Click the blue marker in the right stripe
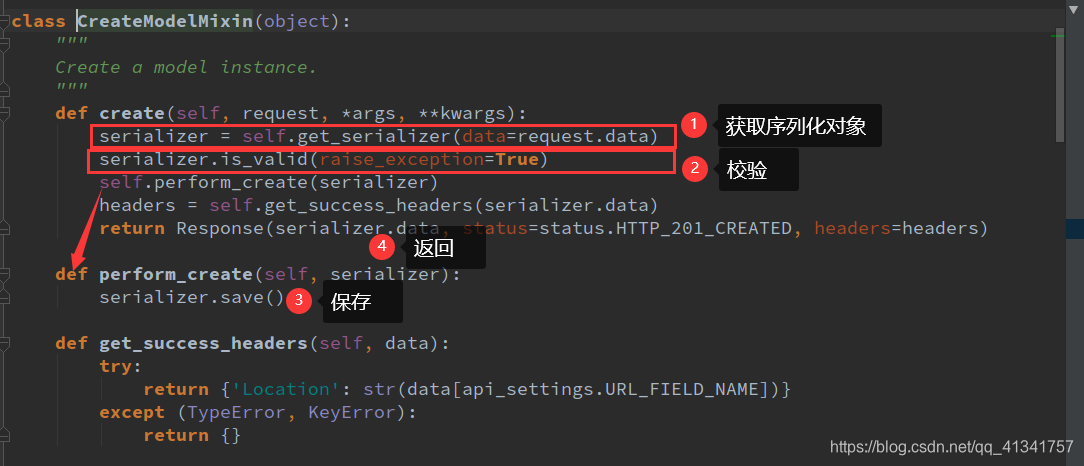Viewport: 1084px width, 466px height. coord(1074,229)
